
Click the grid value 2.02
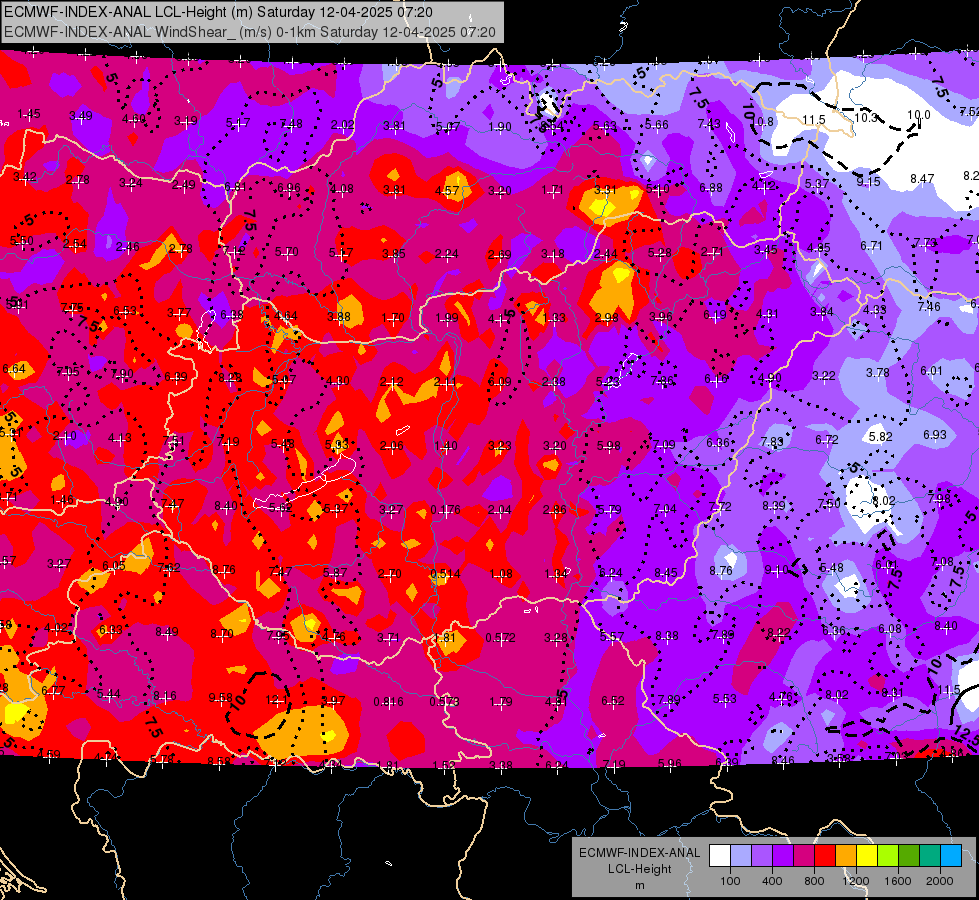point(342,125)
